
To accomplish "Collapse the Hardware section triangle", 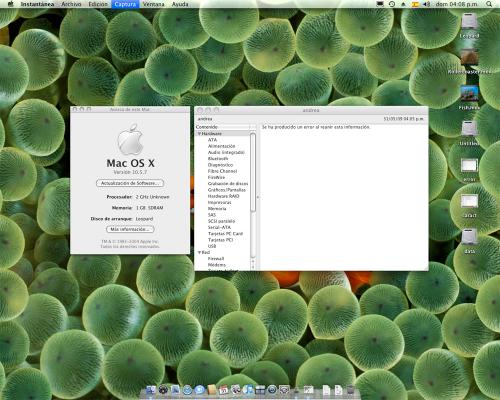I will pos(199,134).
